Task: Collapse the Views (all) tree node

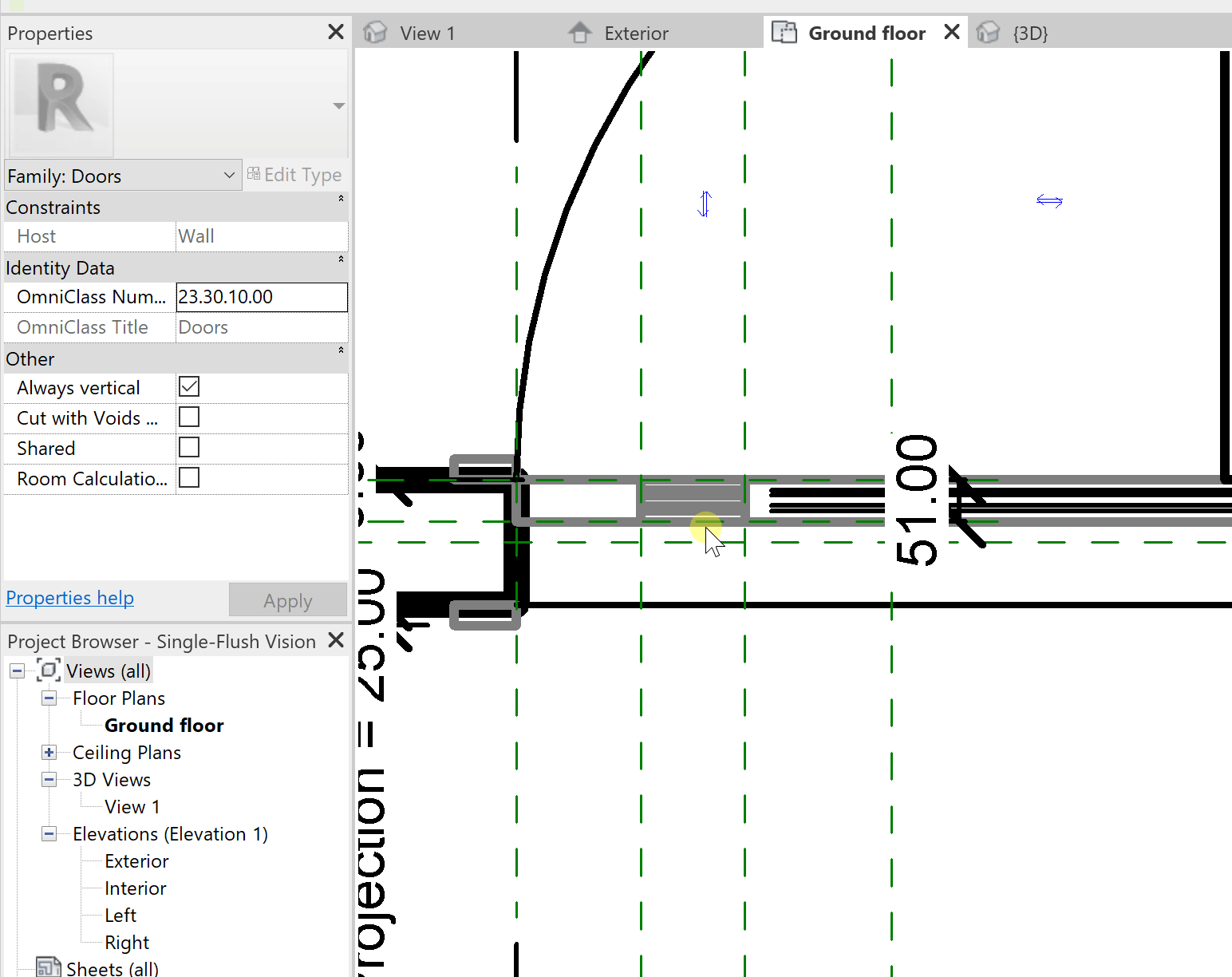Action: (17, 671)
